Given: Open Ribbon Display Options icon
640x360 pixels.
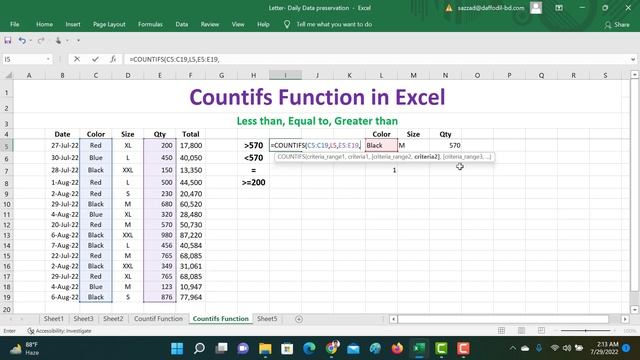Looking at the screenshot, I should pyautogui.click(x=559, y=8).
